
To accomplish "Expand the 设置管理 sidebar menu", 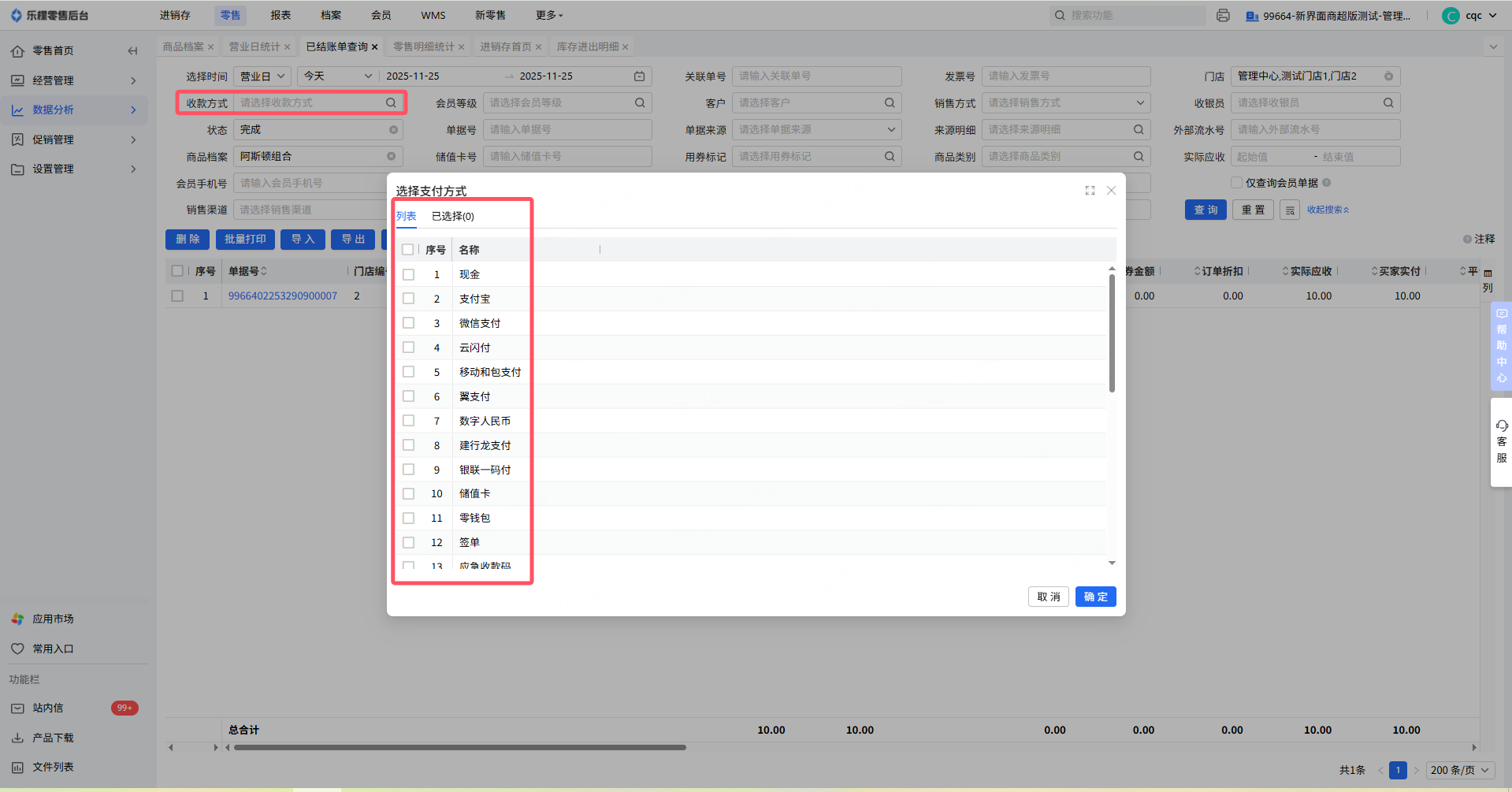I will pos(75,169).
